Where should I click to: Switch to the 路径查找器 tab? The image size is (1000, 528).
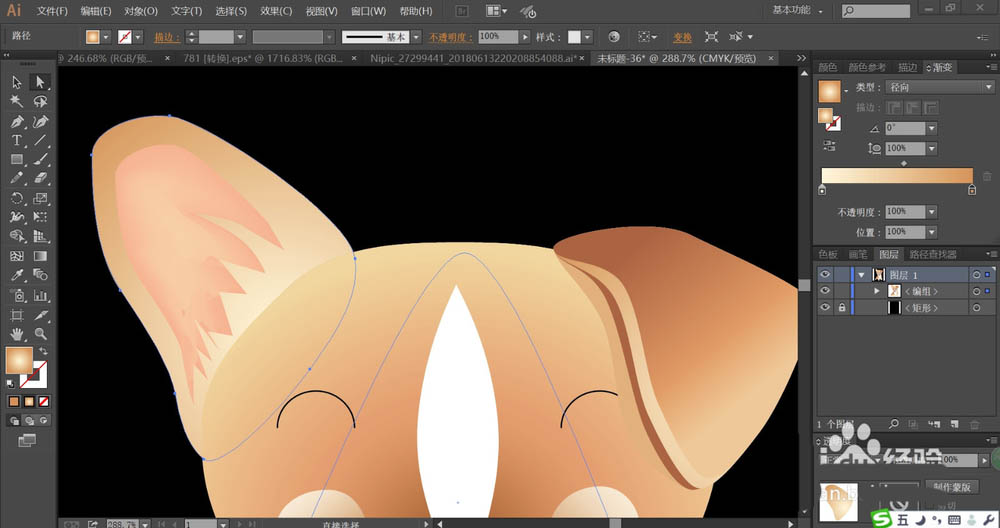point(935,255)
